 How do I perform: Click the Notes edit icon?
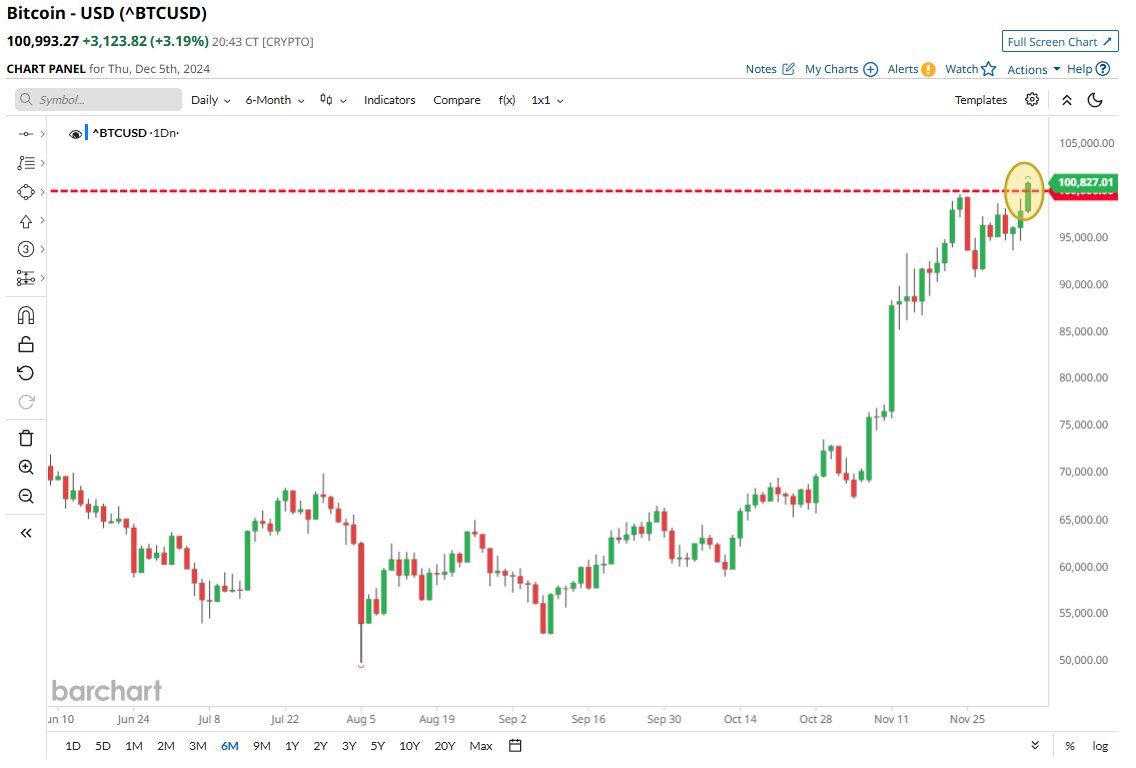tap(788, 69)
